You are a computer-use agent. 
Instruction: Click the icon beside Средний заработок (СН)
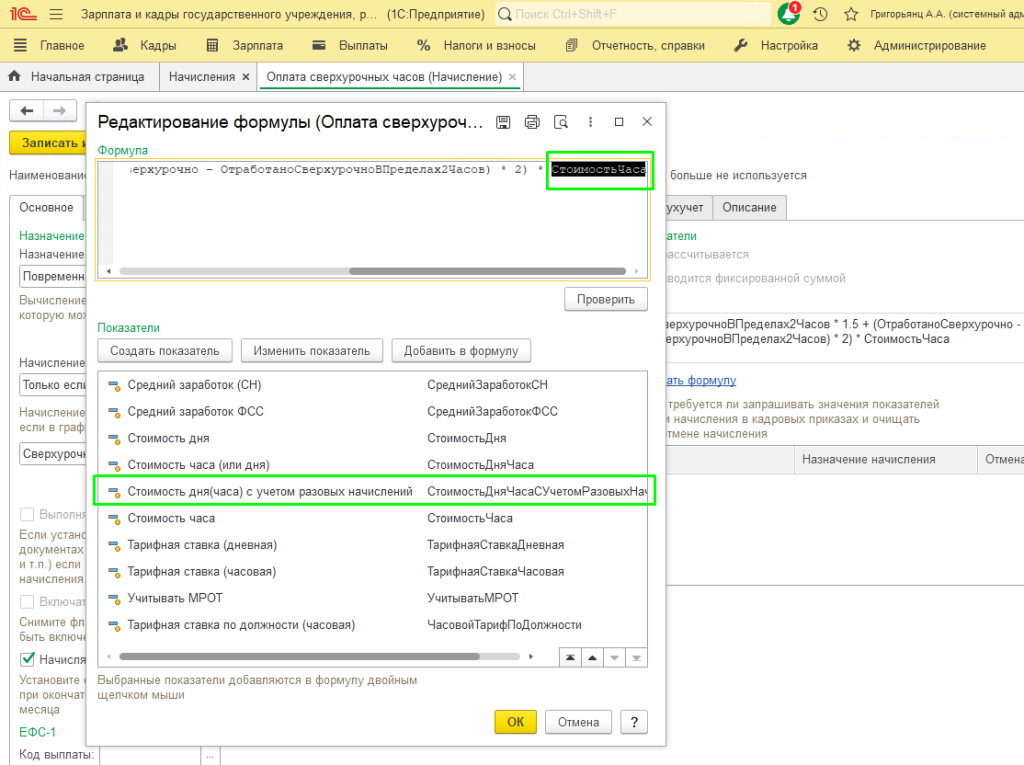(114, 385)
